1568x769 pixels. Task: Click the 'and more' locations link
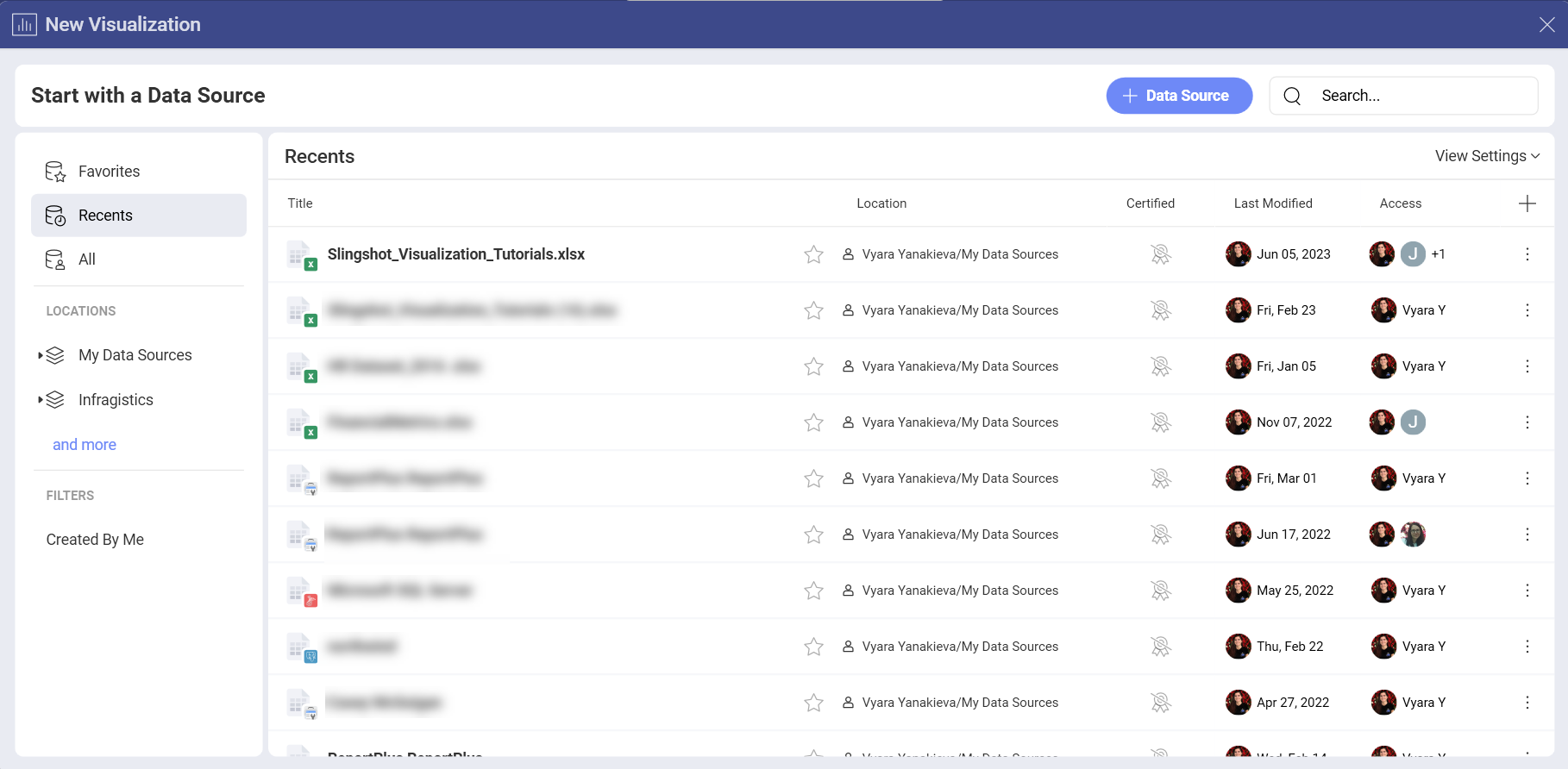[x=85, y=445]
